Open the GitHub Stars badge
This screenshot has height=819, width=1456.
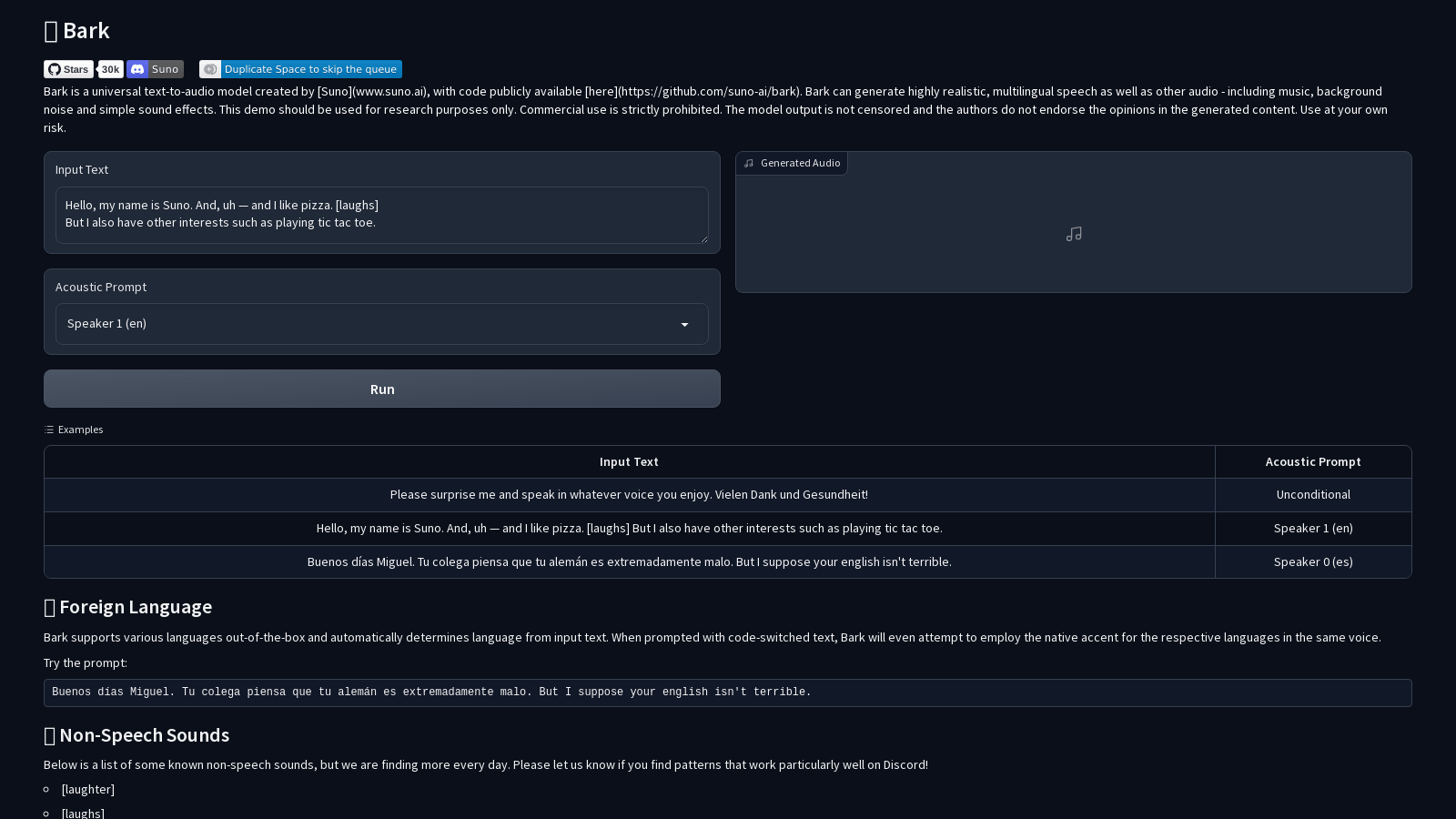tap(68, 69)
